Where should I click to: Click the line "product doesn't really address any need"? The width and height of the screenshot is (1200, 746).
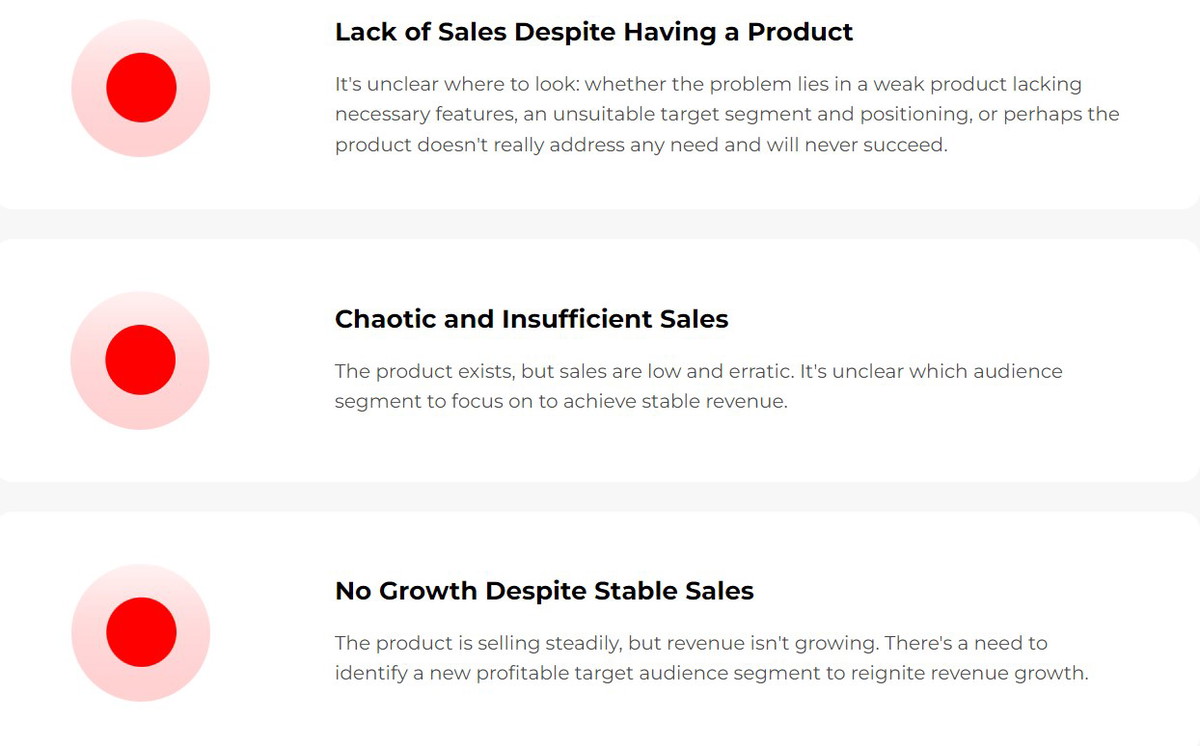tap(640, 145)
